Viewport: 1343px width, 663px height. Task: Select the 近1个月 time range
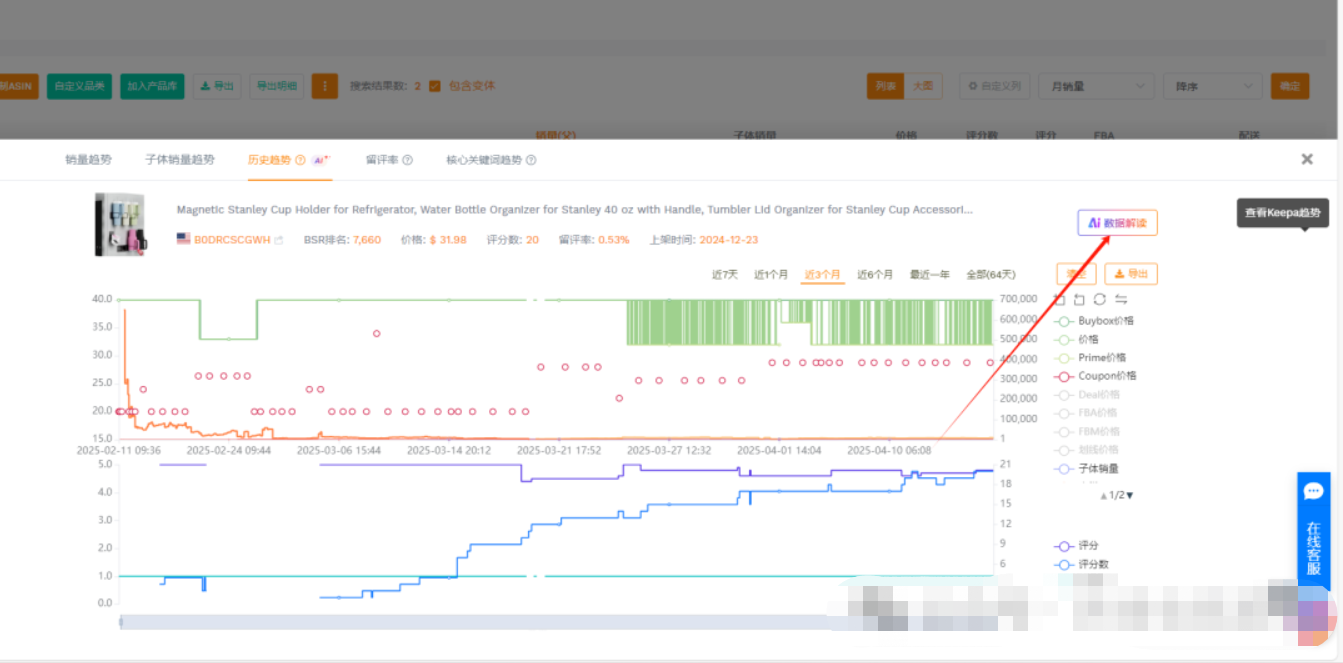coord(771,275)
